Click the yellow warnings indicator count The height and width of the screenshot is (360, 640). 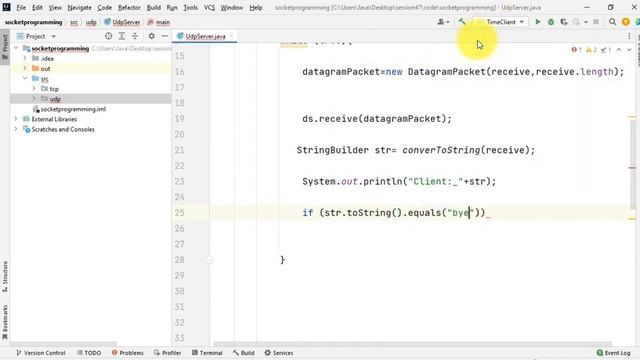click(591, 50)
